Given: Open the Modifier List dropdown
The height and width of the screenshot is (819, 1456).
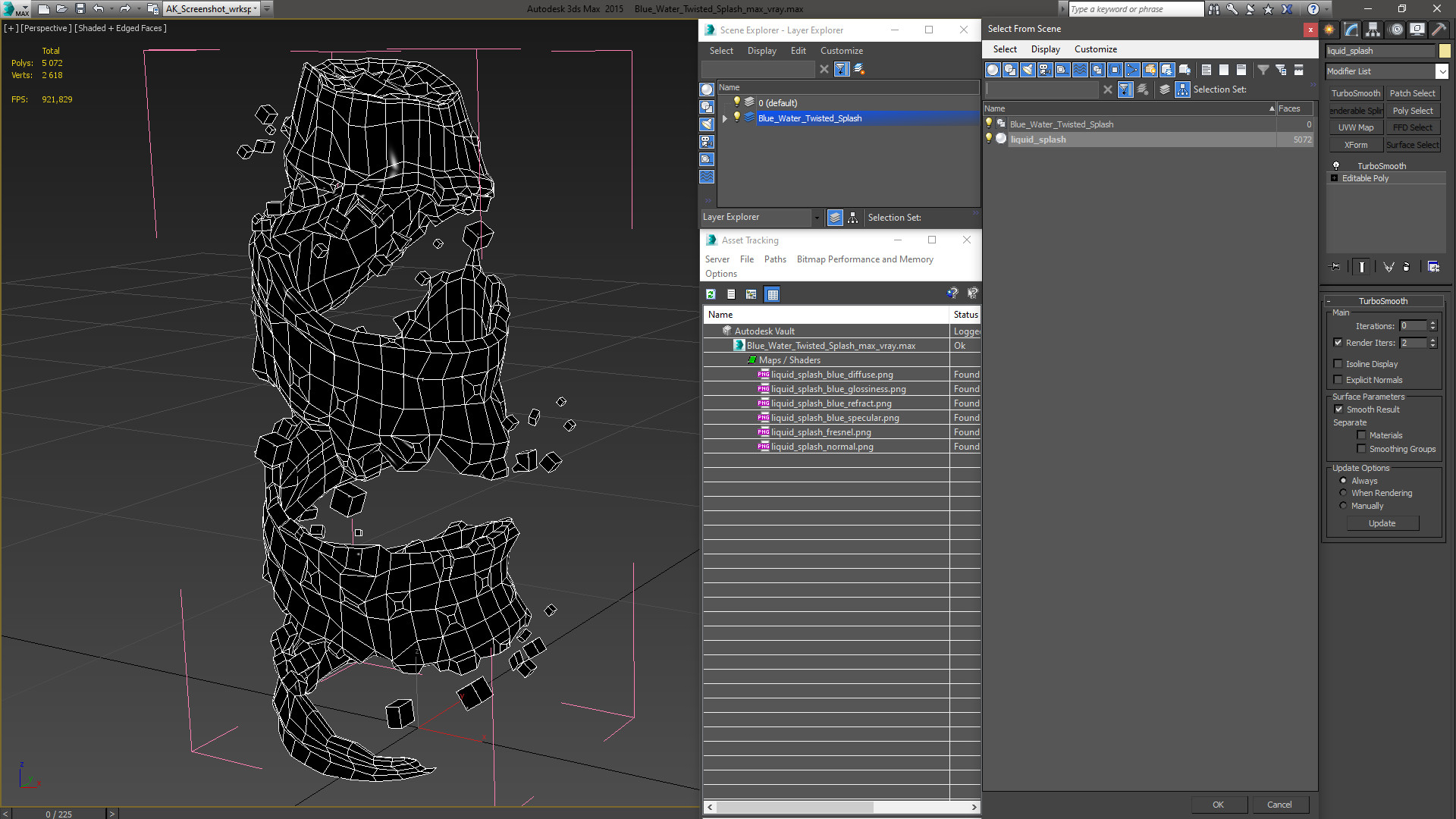Looking at the screenshot, I should point(1442,71).
